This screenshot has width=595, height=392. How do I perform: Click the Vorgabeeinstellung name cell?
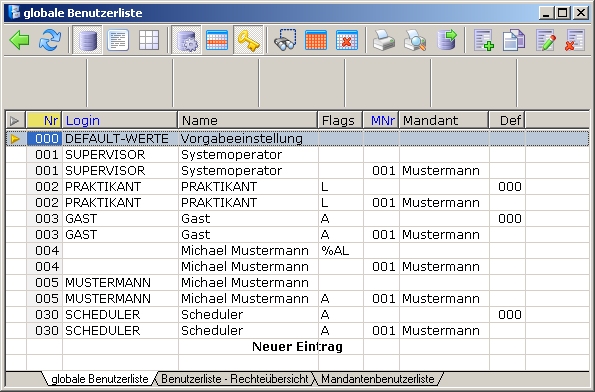(x=248, y=139)
